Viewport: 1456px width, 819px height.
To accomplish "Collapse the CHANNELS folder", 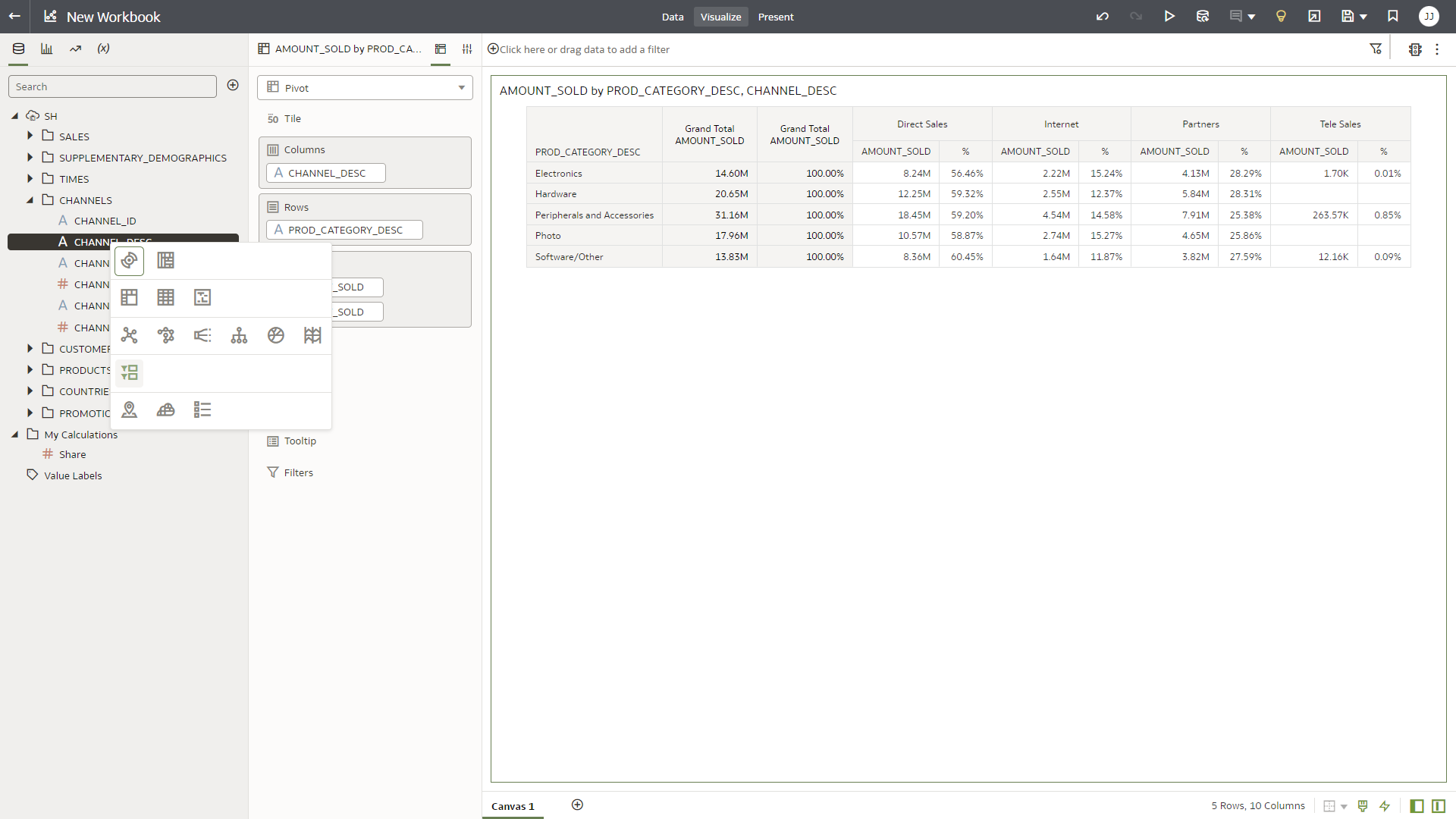I will [x=30, y=200].
